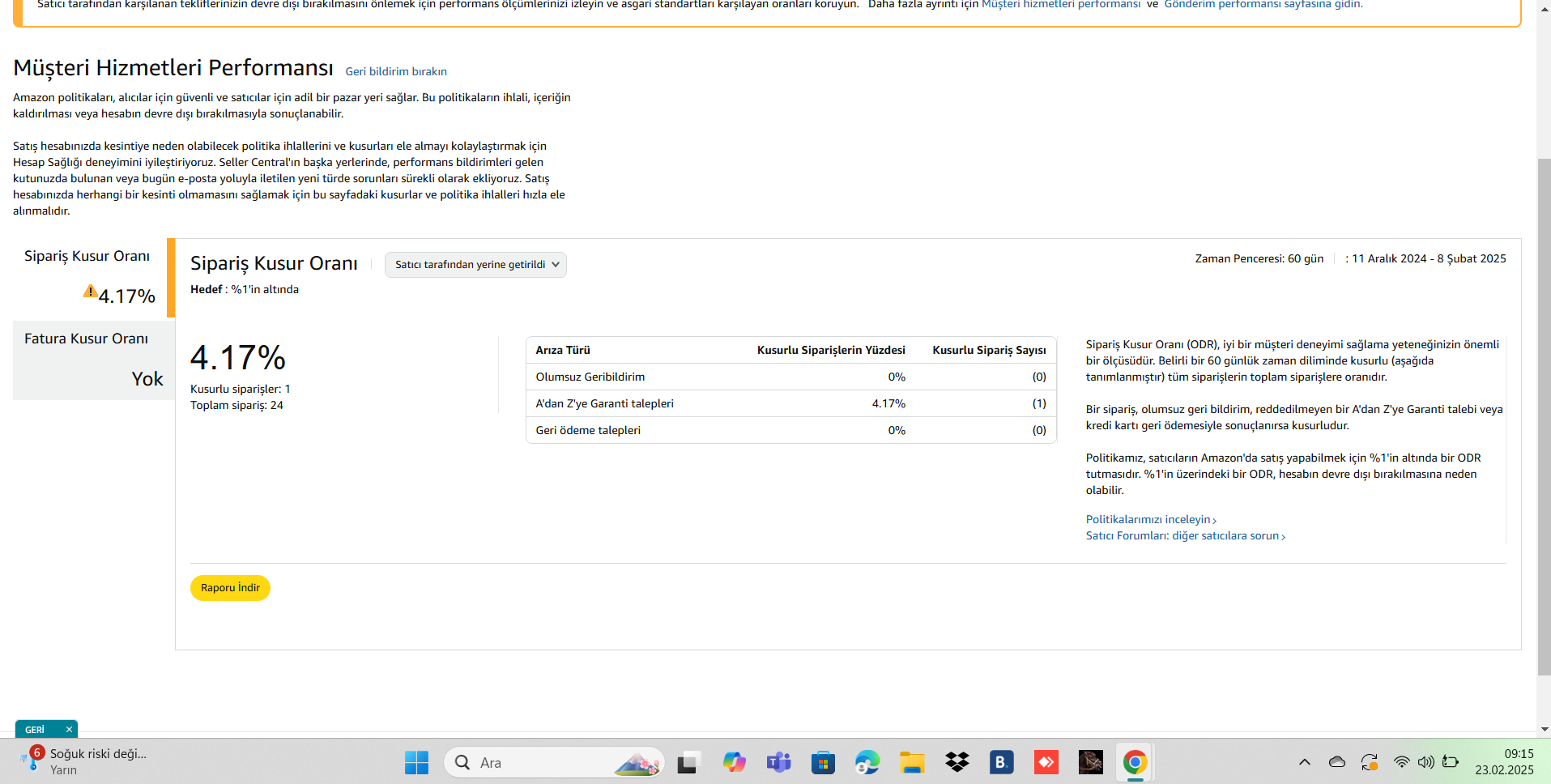Screen dimensions: 1551x784
Task: Close the GERİ feedback tab
Action: tap(69, 730)
